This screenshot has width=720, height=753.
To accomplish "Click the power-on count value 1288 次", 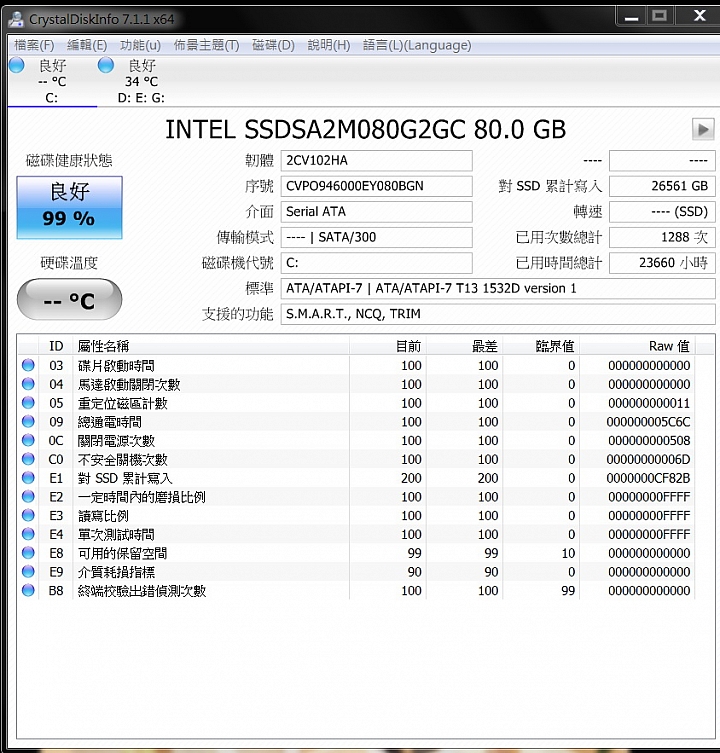I will pos(662,237).
